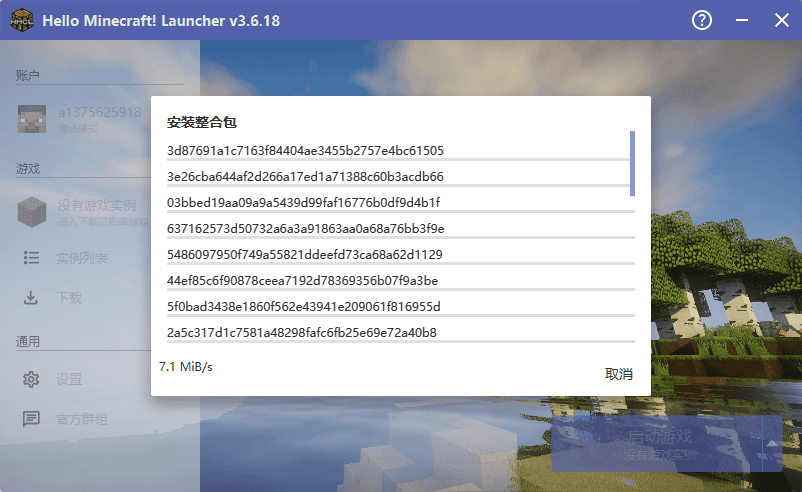Click the HMCL logo in title bar
802x492 pixels.
[20, 20]
